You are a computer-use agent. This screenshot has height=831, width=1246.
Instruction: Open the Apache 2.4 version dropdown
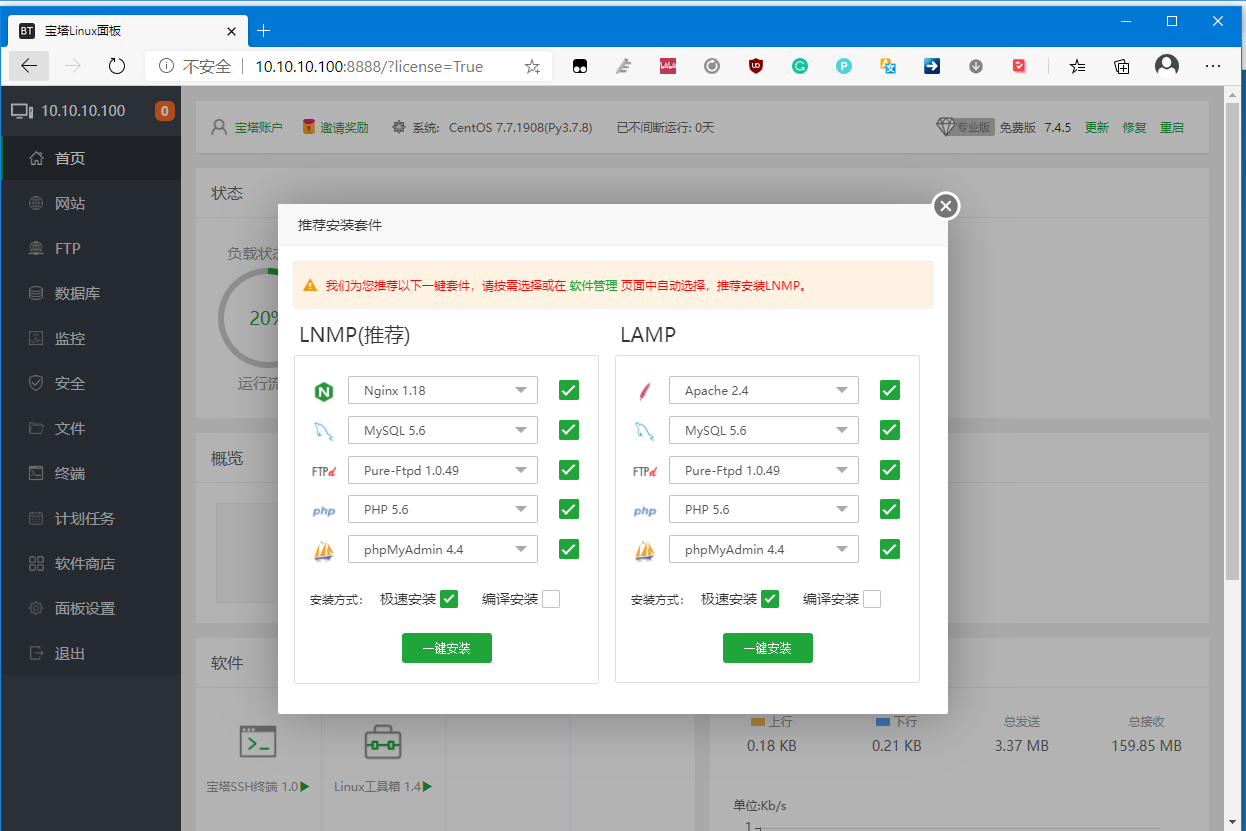(764, 390)
